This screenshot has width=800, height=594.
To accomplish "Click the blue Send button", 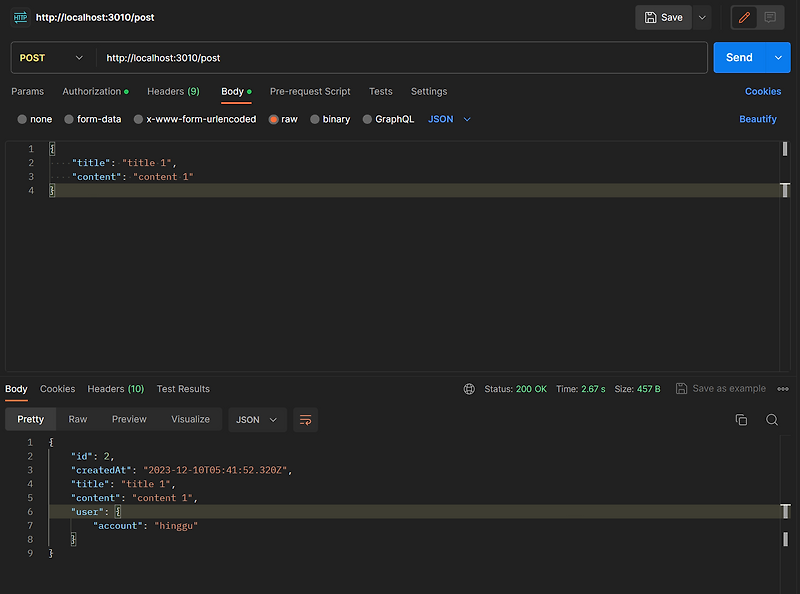I will pos(739,58).
